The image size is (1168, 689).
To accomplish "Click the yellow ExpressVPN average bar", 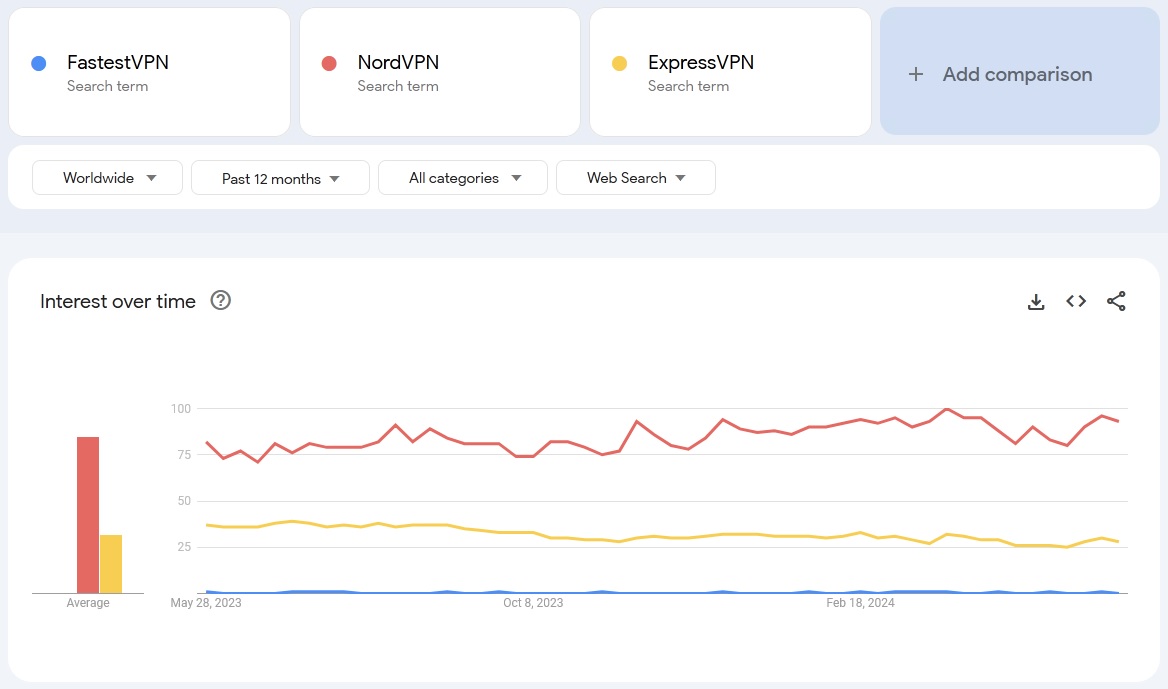I will 111,564.
